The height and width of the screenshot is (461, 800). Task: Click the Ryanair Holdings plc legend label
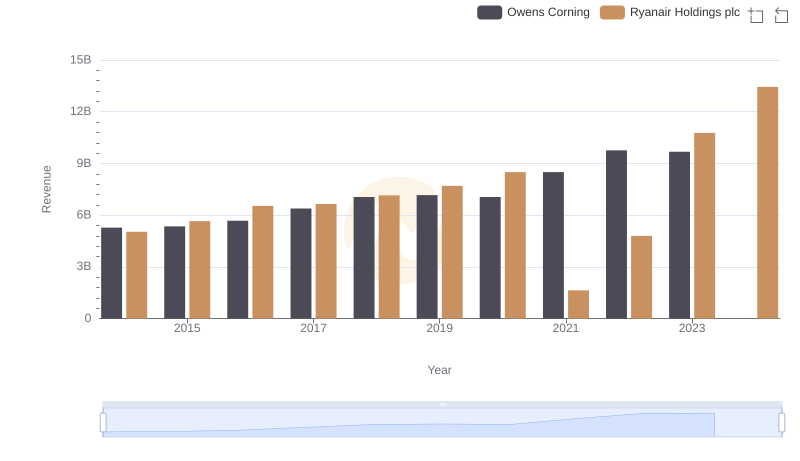685,12
